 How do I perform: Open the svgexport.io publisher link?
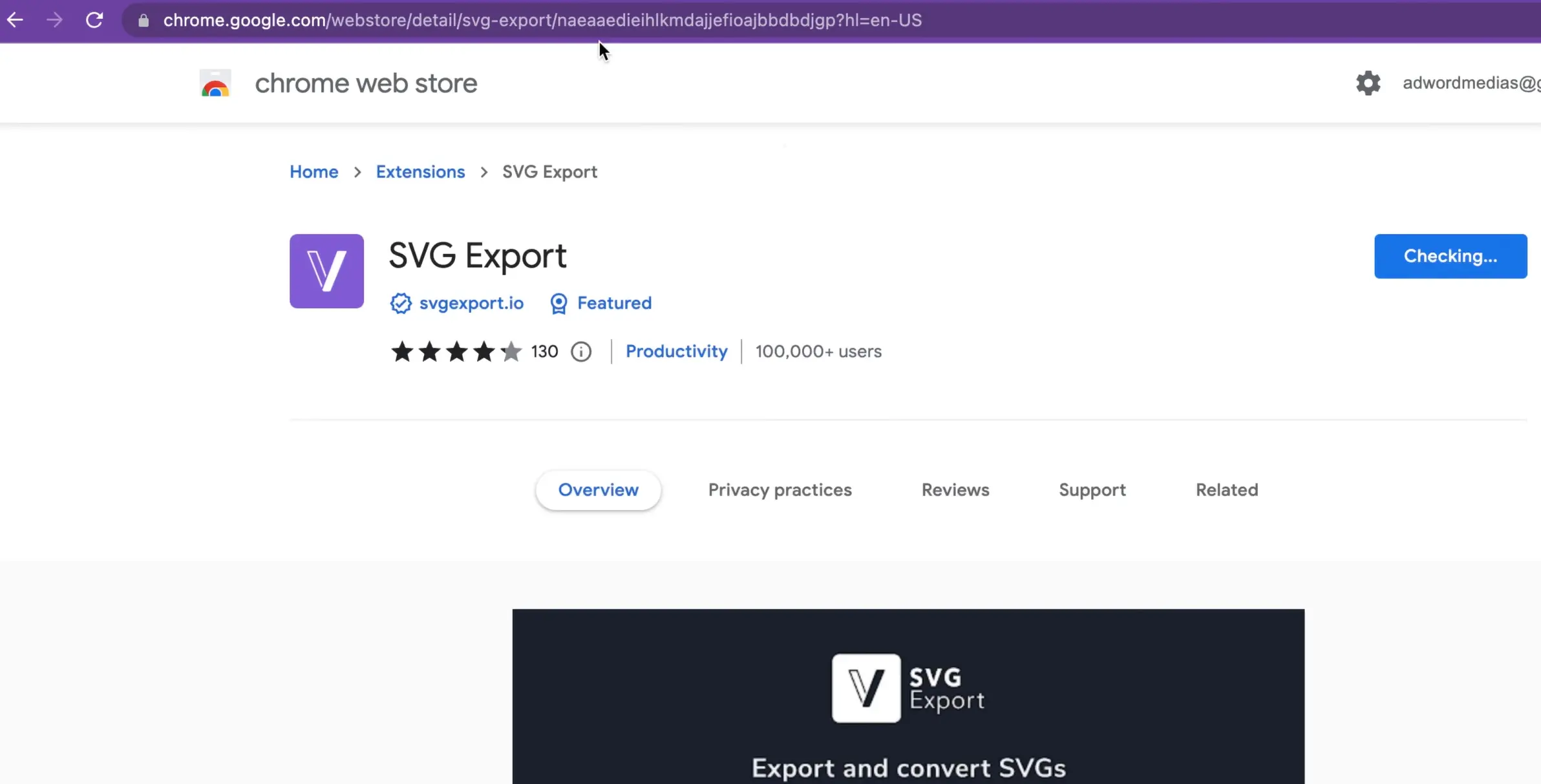pyautogui.click(x=471, y=303)
